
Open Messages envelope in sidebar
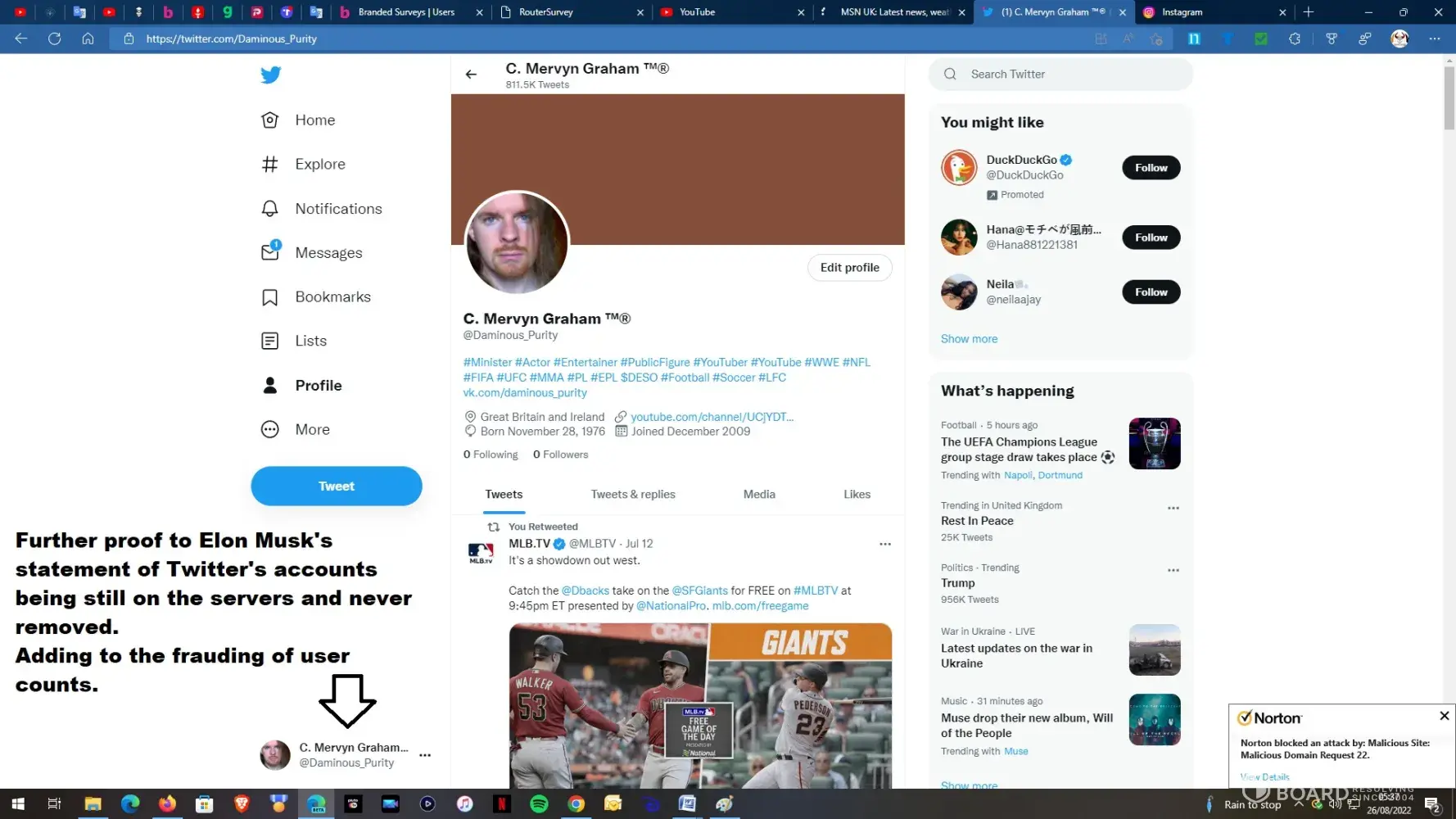pyautogui.click(x=270, y=252)
